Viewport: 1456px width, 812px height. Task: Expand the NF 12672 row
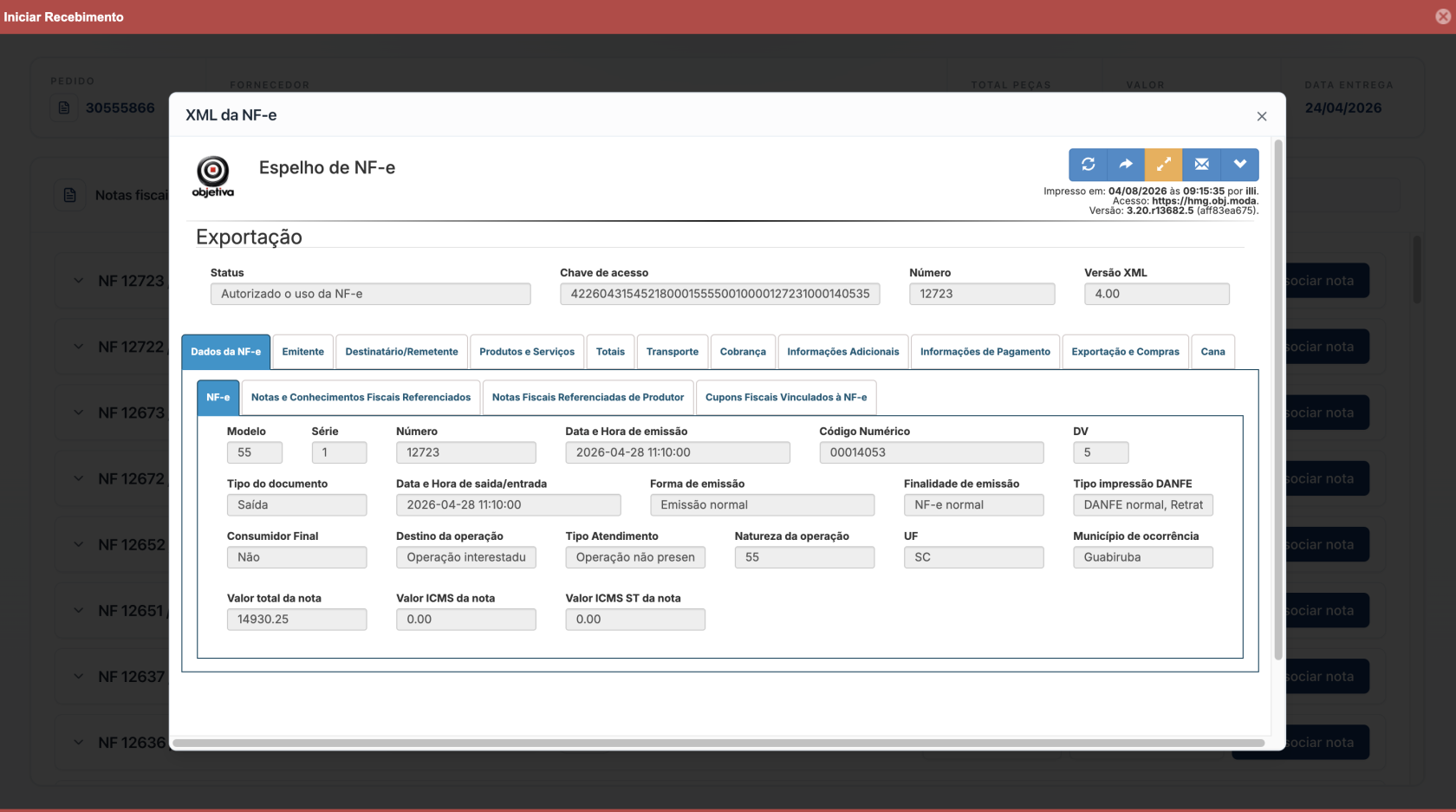pos(78,478)
